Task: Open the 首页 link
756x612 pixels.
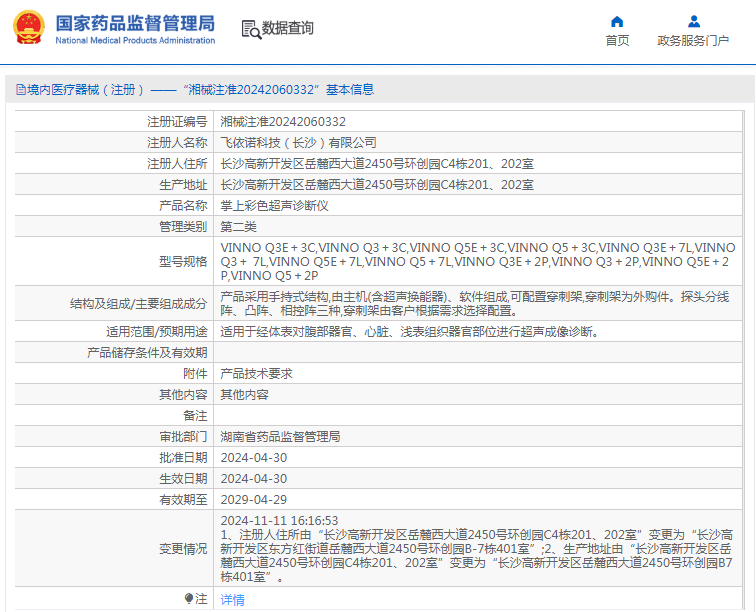Action: (617, 41)
